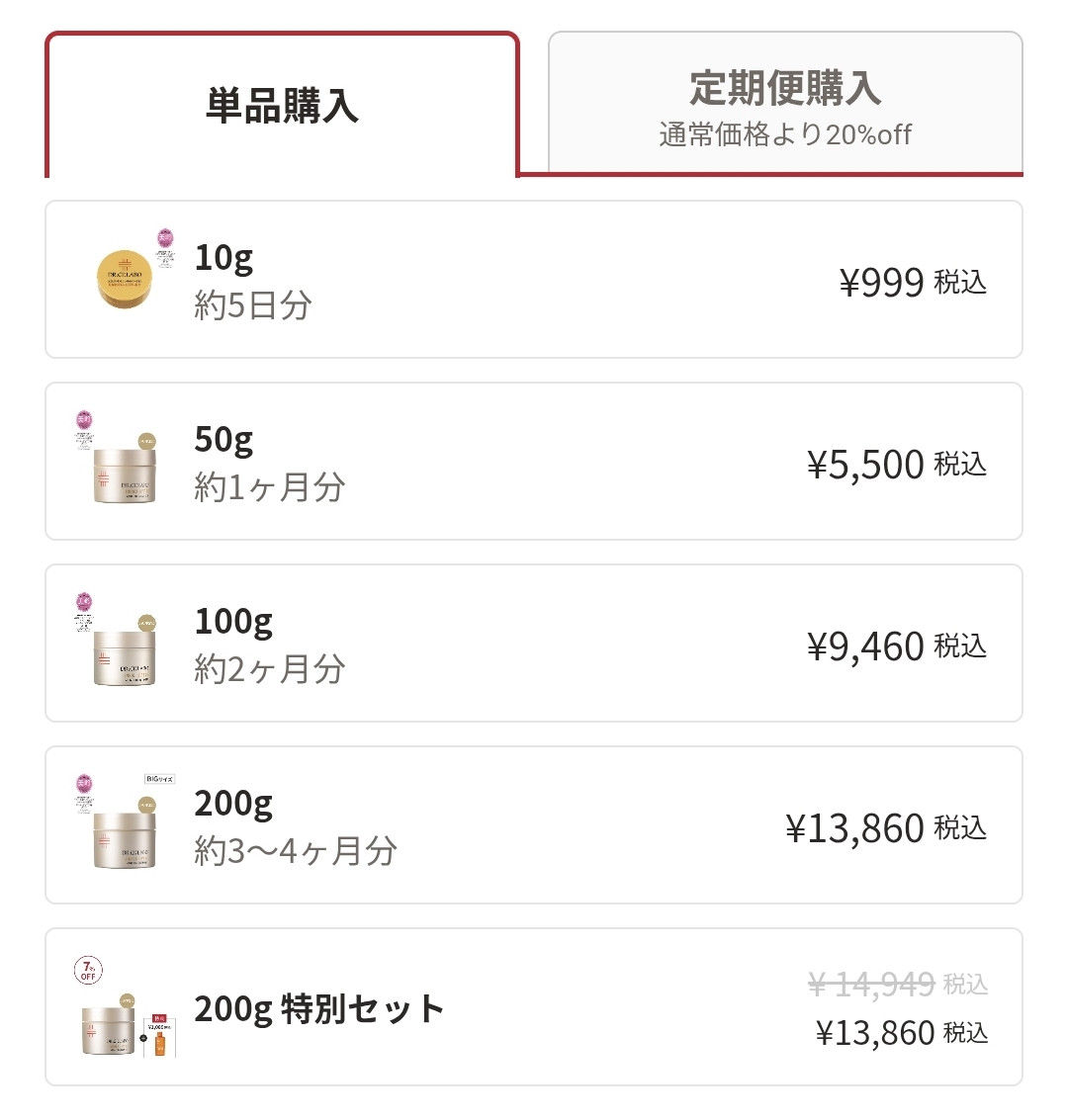The height and width of the screenshot is (1120, 1068).
Task: Click the 50g jar product image
Action: (x=125, y=474)
